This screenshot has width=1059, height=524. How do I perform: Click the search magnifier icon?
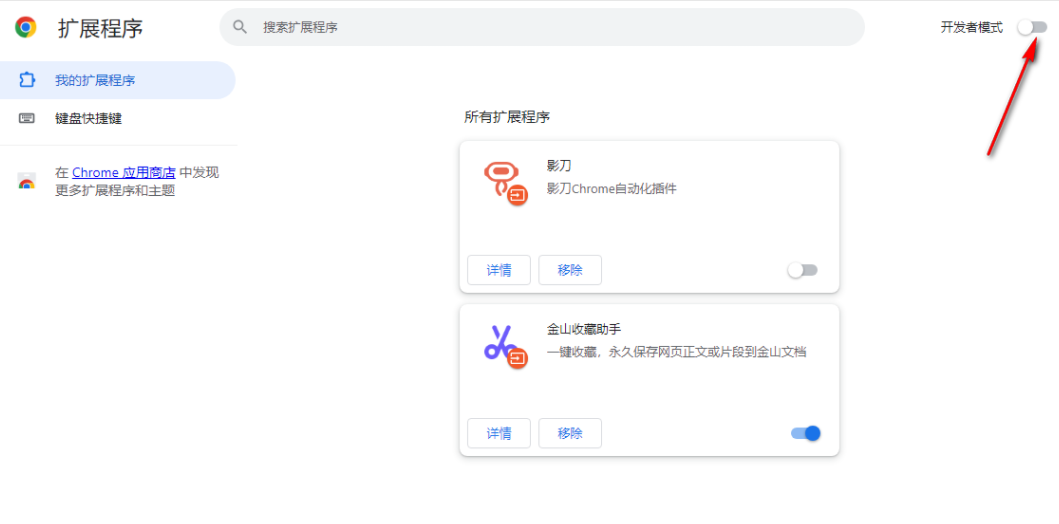[240, 27]
